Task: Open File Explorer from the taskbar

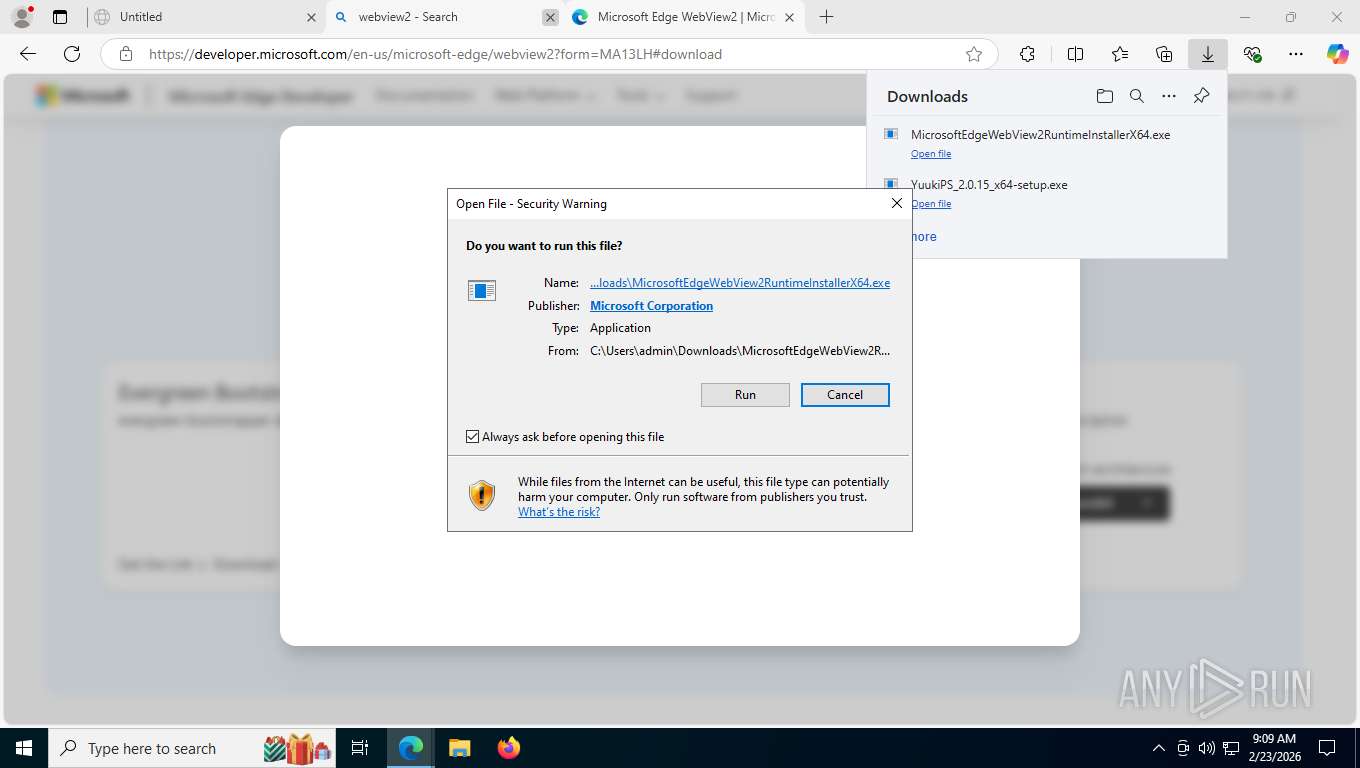Action: click(x=459, y=748)
